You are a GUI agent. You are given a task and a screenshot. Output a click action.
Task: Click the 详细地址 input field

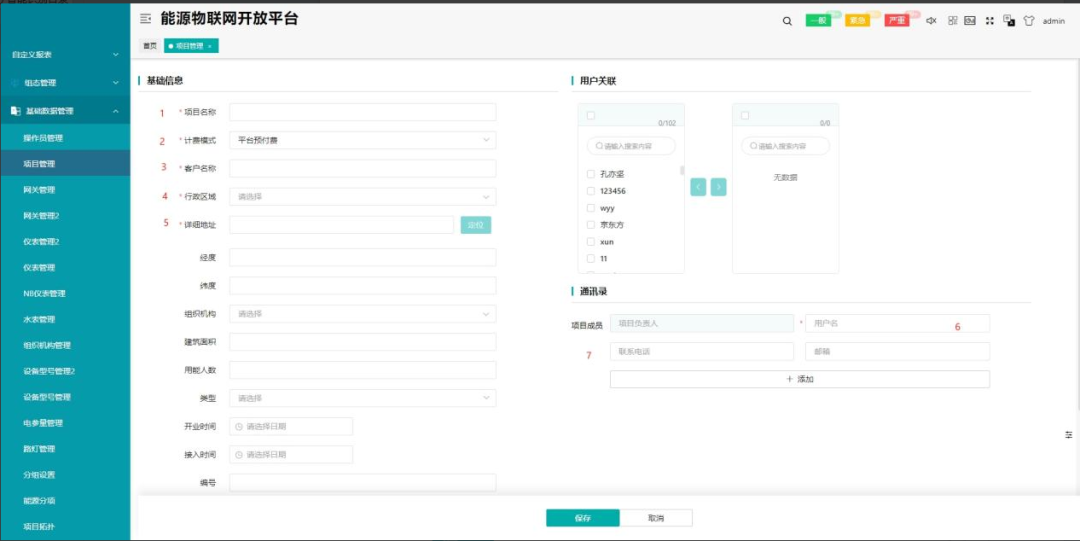[341, 225]
